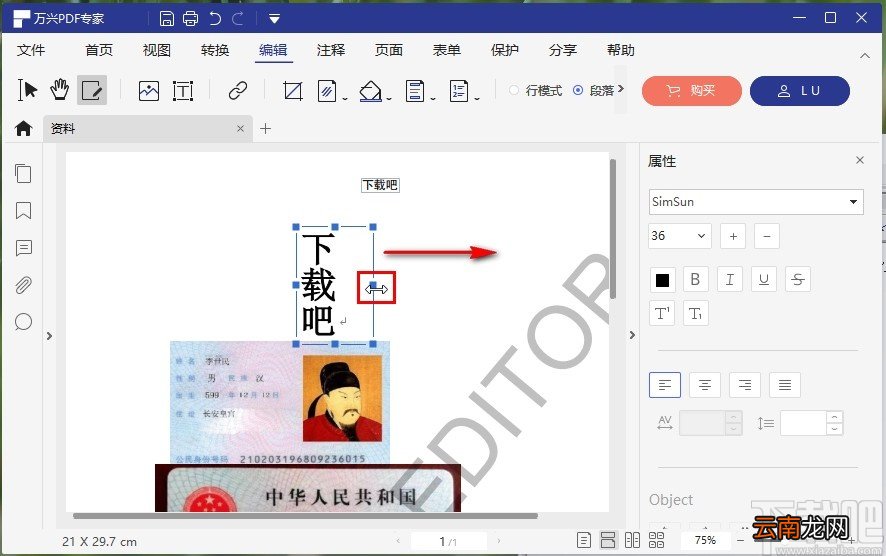Toggle Strikethrough formatting
This screenshot has height=556, width=886.
(798, 279)
